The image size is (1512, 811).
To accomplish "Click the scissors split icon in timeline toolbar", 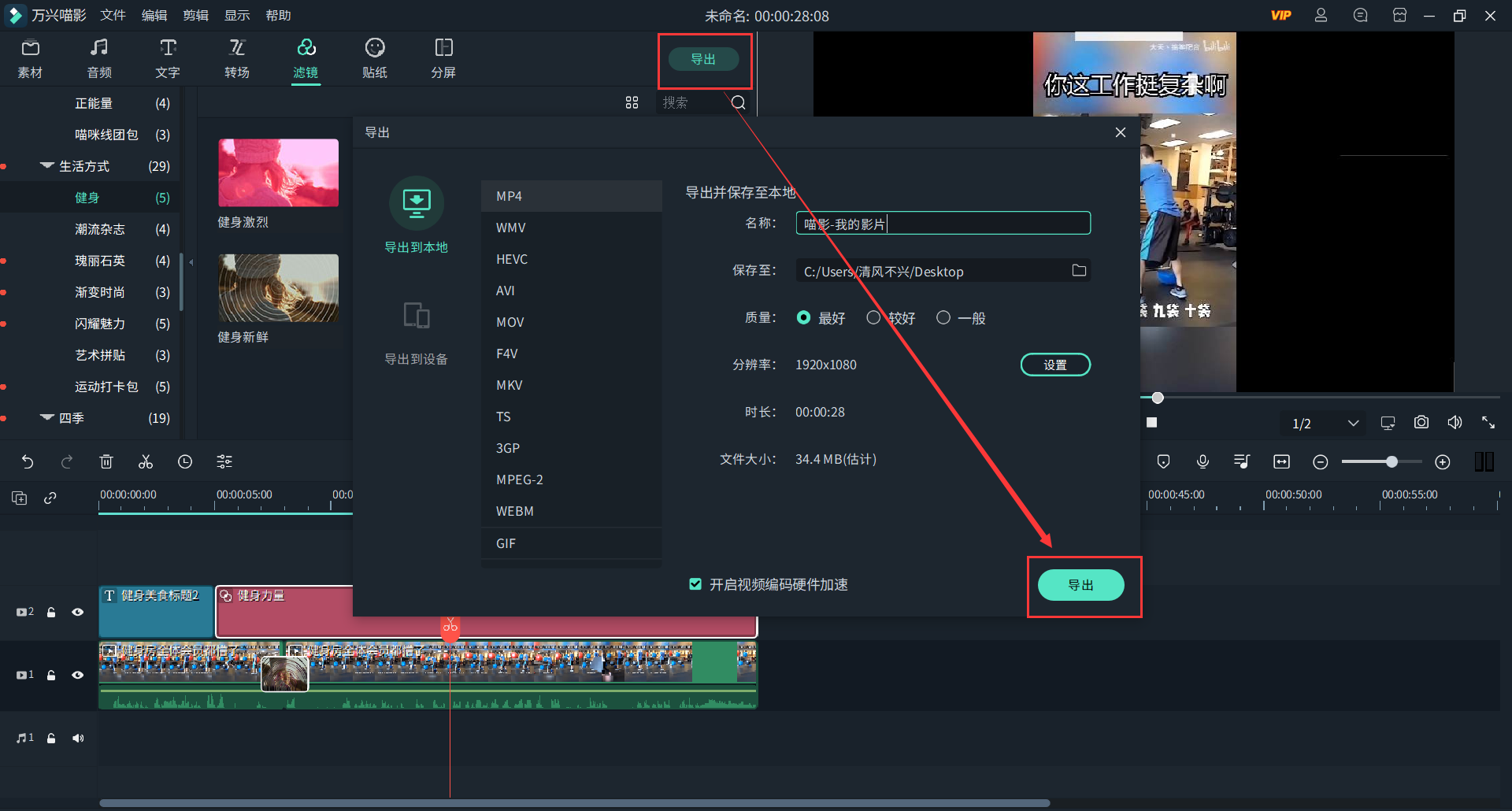I will pyautogui.click(x=146, y=462).
